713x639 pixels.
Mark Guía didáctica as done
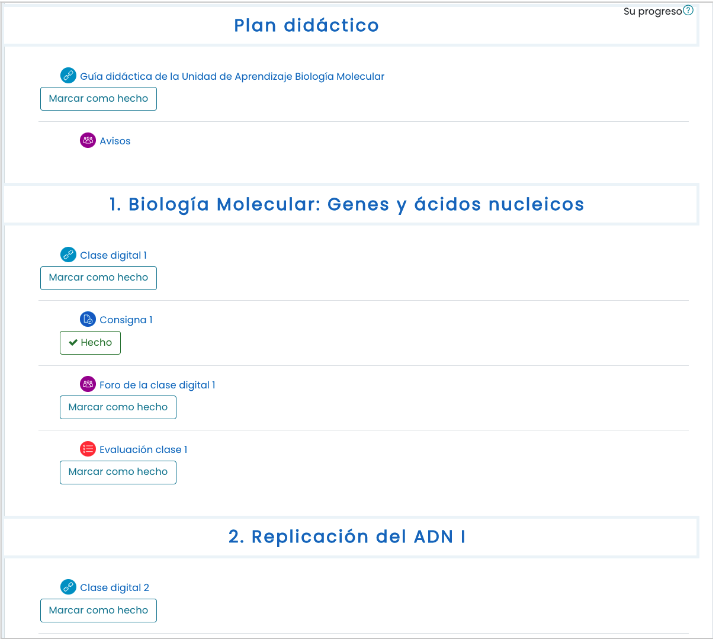[x=98, y=99]
